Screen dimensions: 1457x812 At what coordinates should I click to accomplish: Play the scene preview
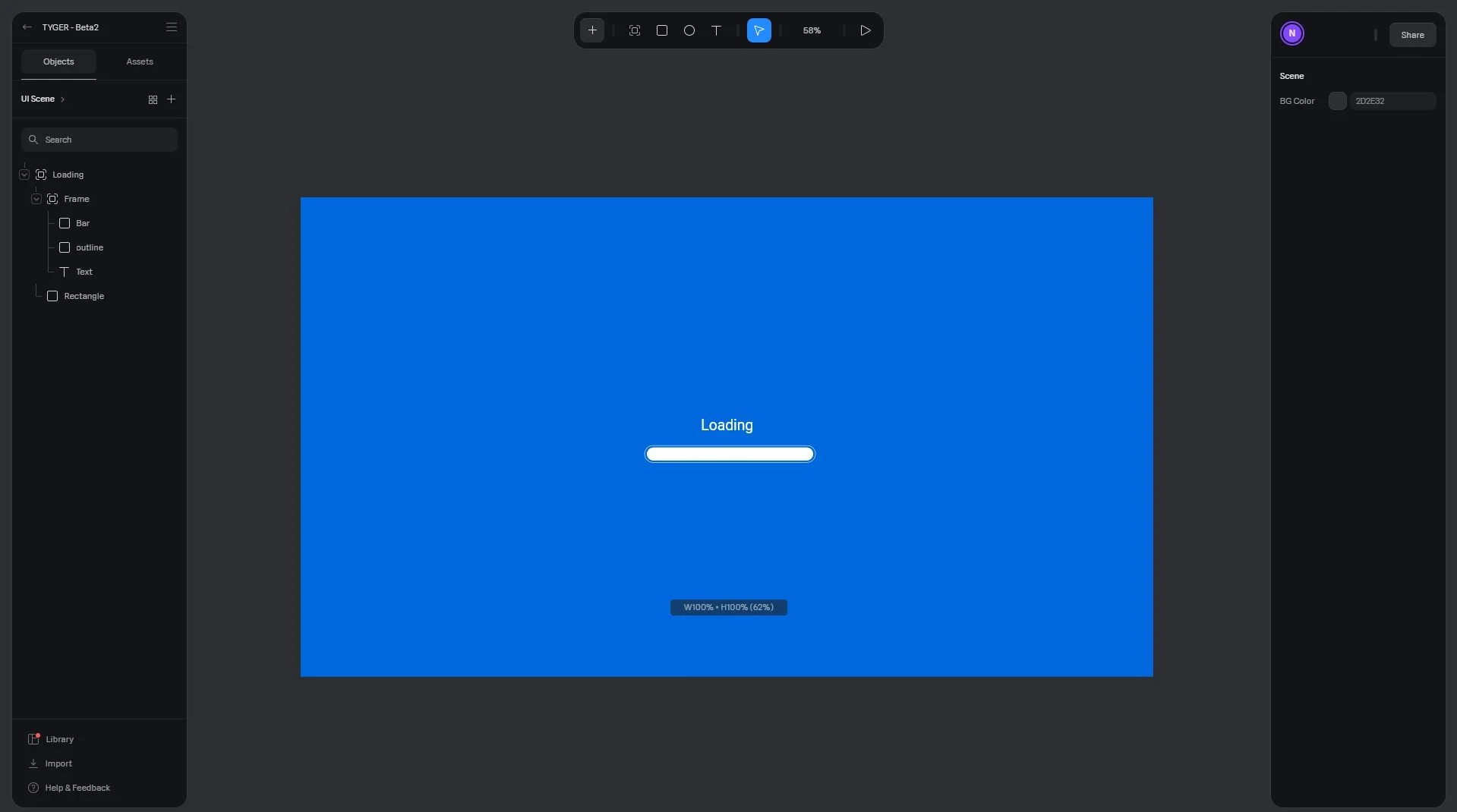tap(866, 30)
